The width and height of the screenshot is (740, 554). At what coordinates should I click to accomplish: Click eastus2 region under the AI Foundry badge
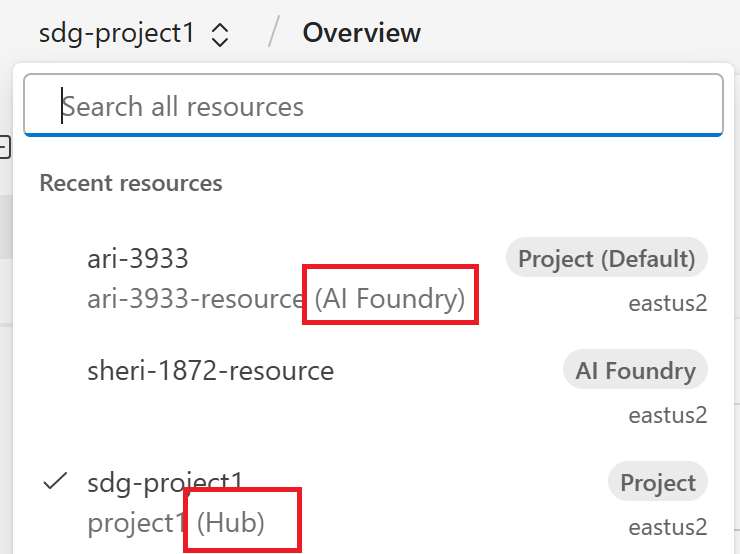coord(667,414)
